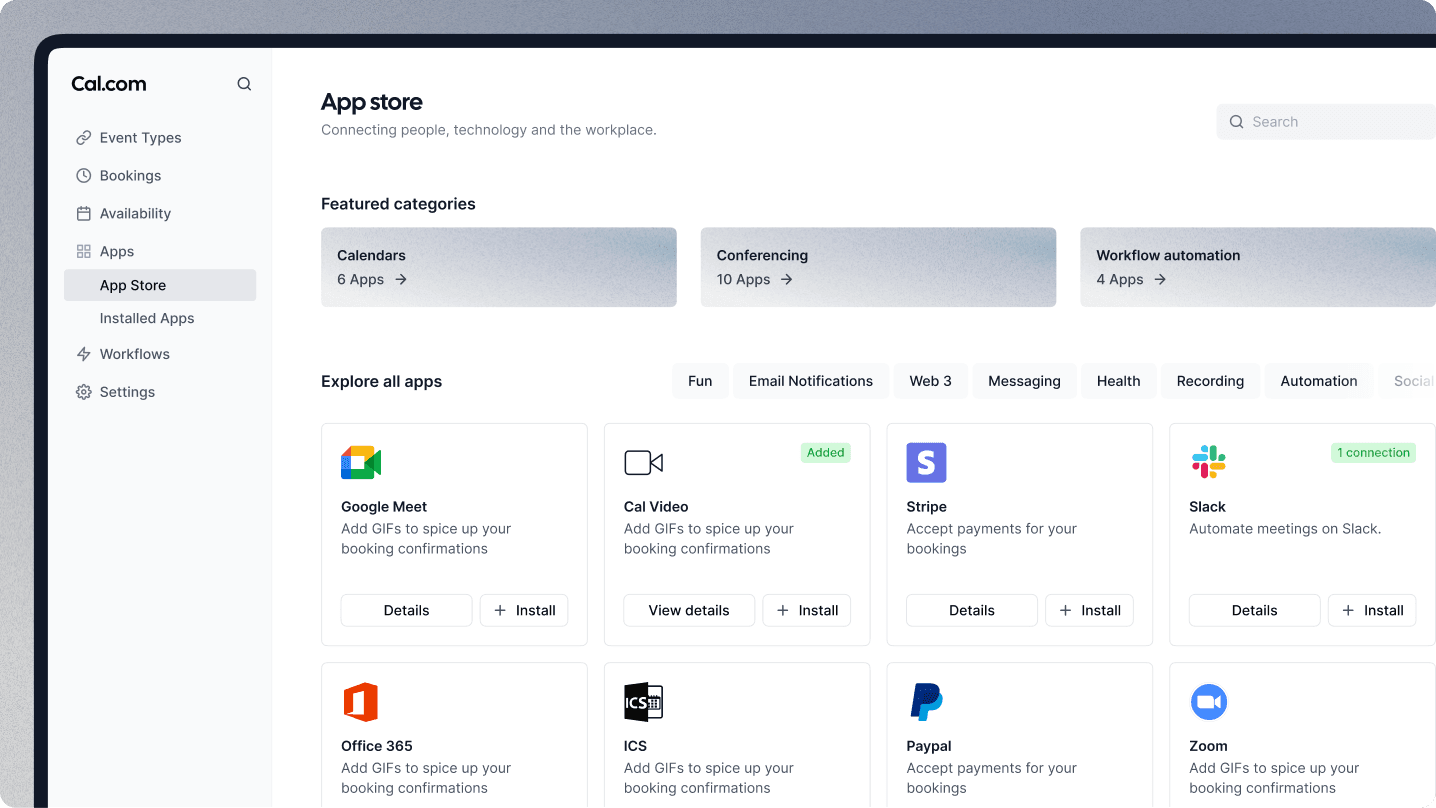The width and height of the screenshot is (1436, 808).
Task: Click the sidebar search magnifier icon
Action: click(x=244, y=84)
